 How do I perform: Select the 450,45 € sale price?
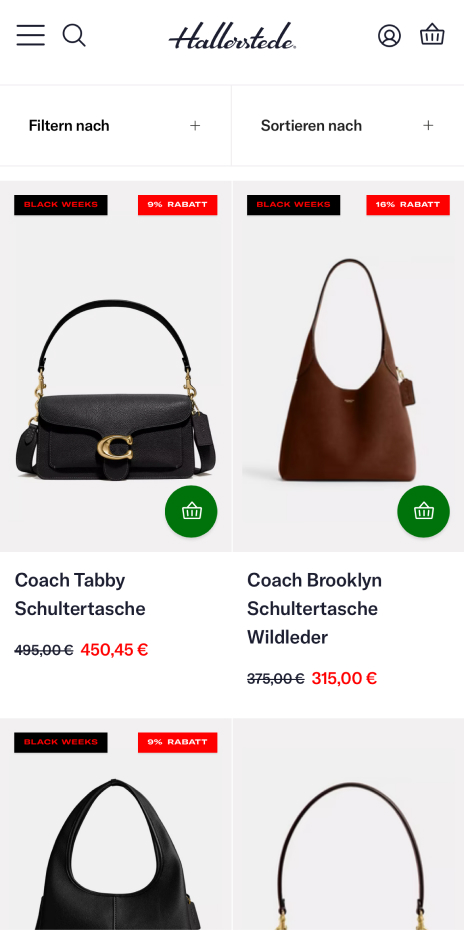[x=115, y=650]
